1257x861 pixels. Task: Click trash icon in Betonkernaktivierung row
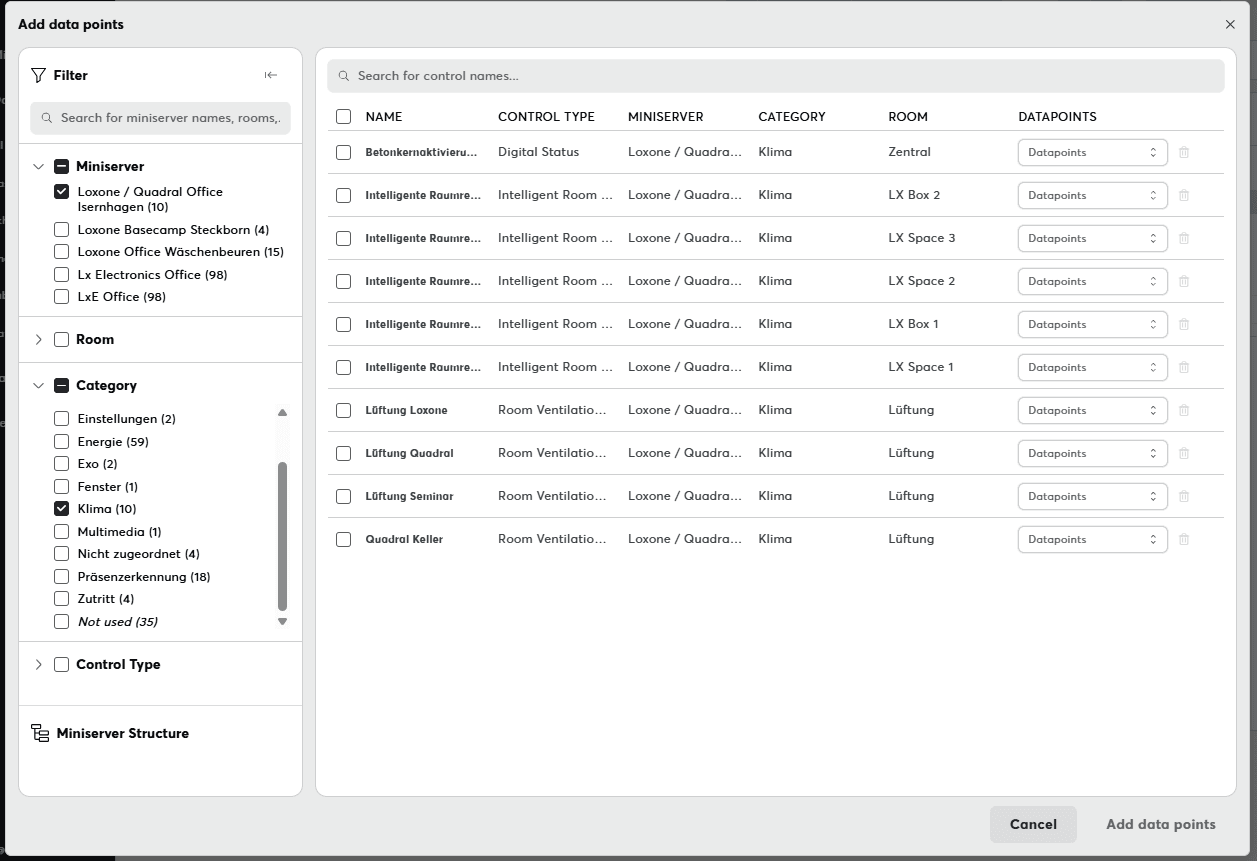click(x=1184, y=152)
